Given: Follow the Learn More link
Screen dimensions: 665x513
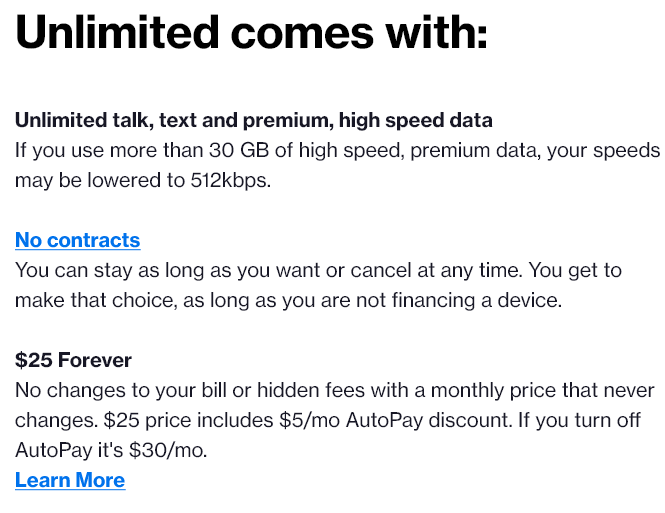Looking at the screenshot, I should pos(70,480).
